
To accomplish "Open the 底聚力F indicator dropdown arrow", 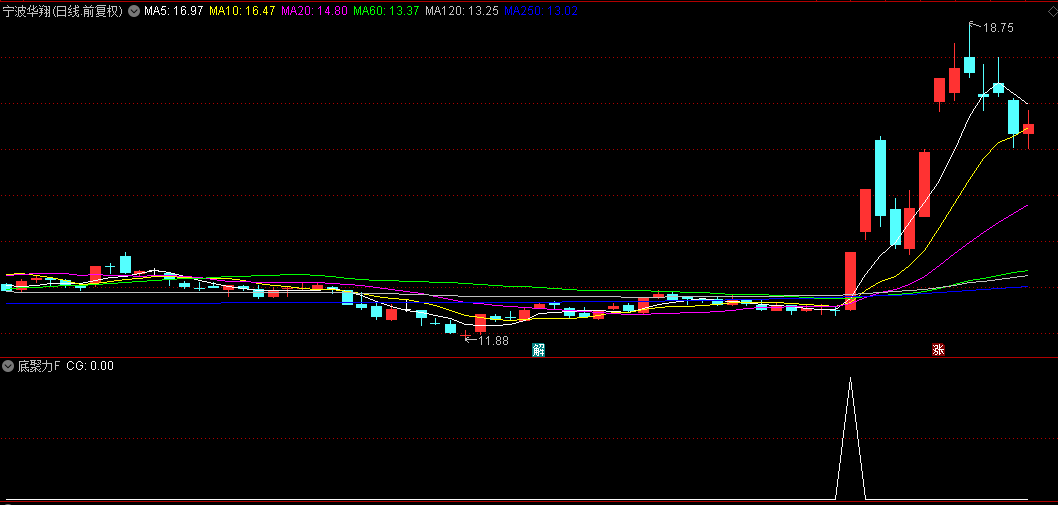I will (x=8, y=366).
